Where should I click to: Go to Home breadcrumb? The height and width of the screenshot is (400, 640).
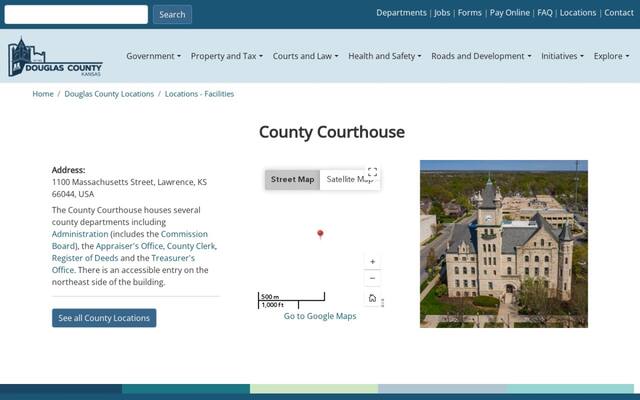(x=43, y=94)
